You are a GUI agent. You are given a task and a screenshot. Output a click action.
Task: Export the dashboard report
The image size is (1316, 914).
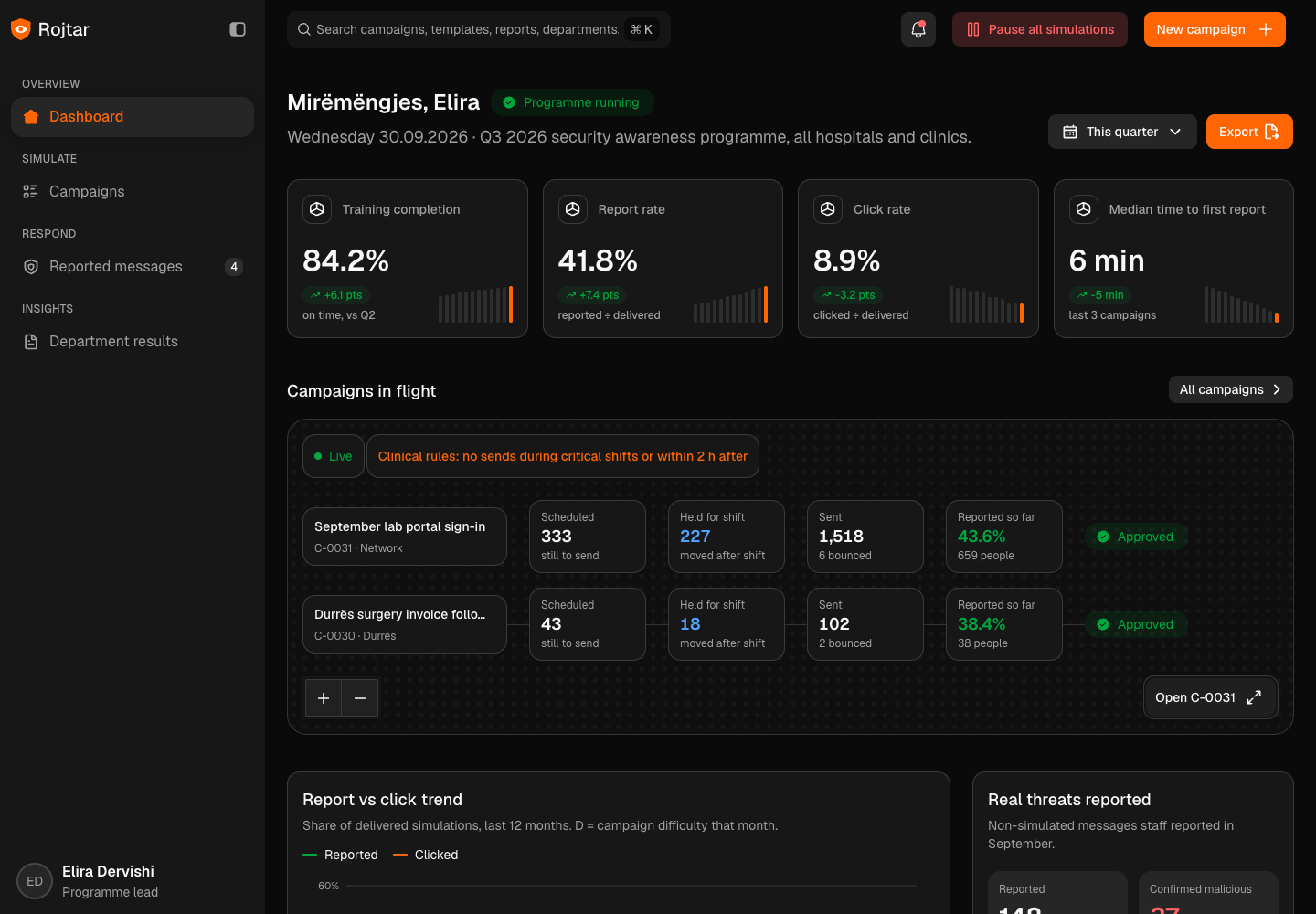point(1249,132)
